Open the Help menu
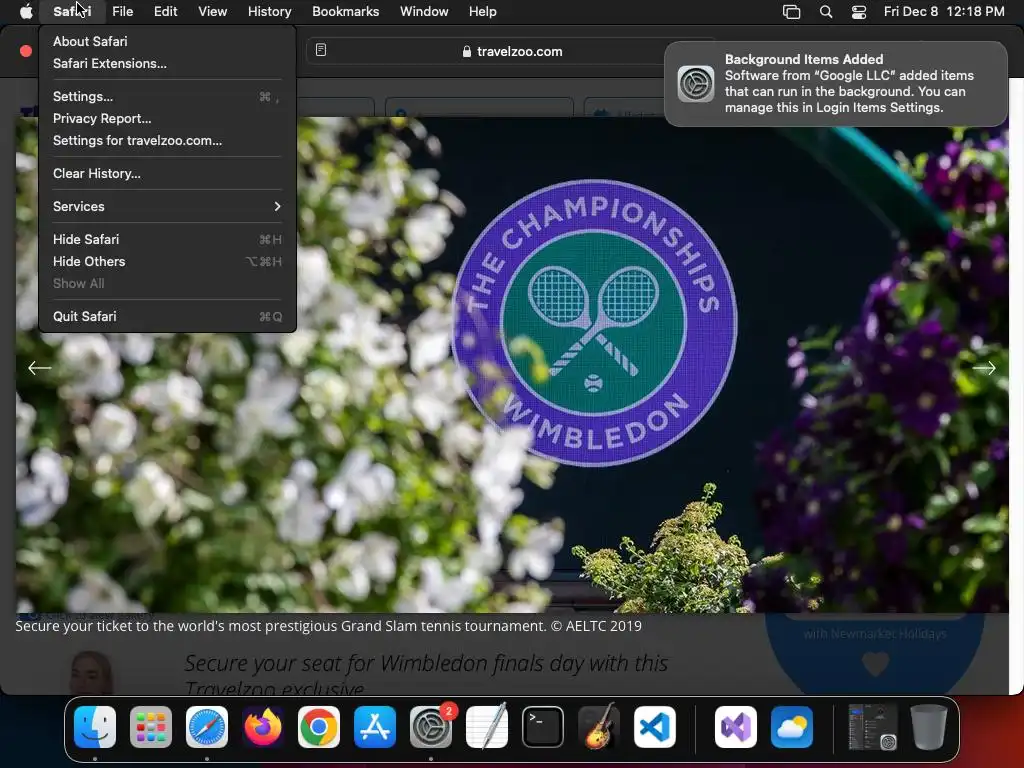The image size is (1024, 768). (x=483, y=11)
